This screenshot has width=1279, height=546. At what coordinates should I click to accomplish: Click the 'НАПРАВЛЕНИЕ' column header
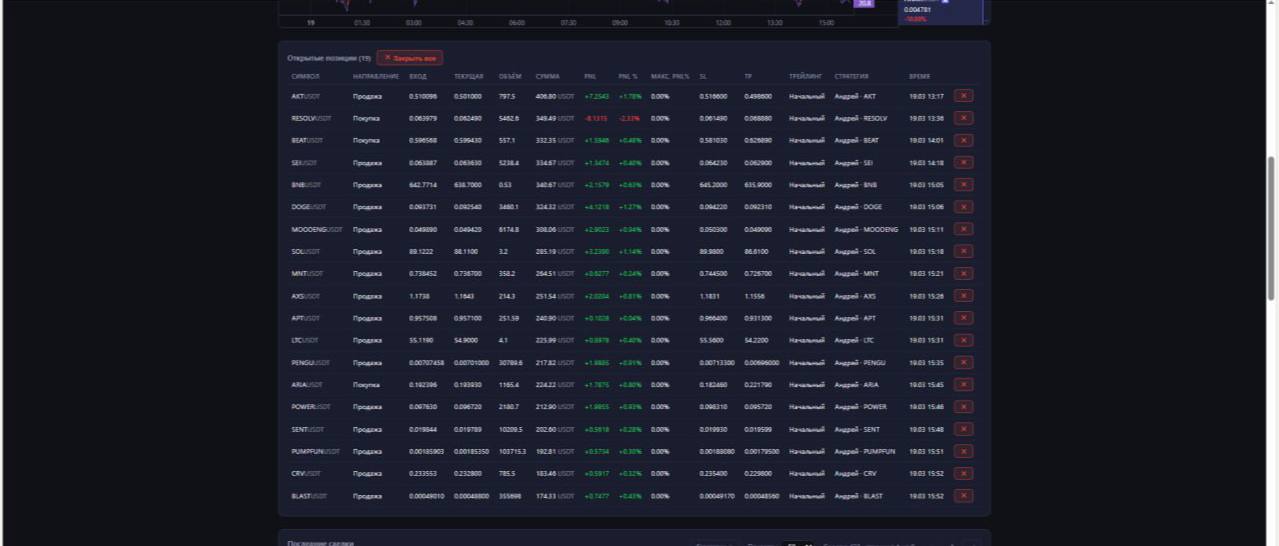point(375,76)
